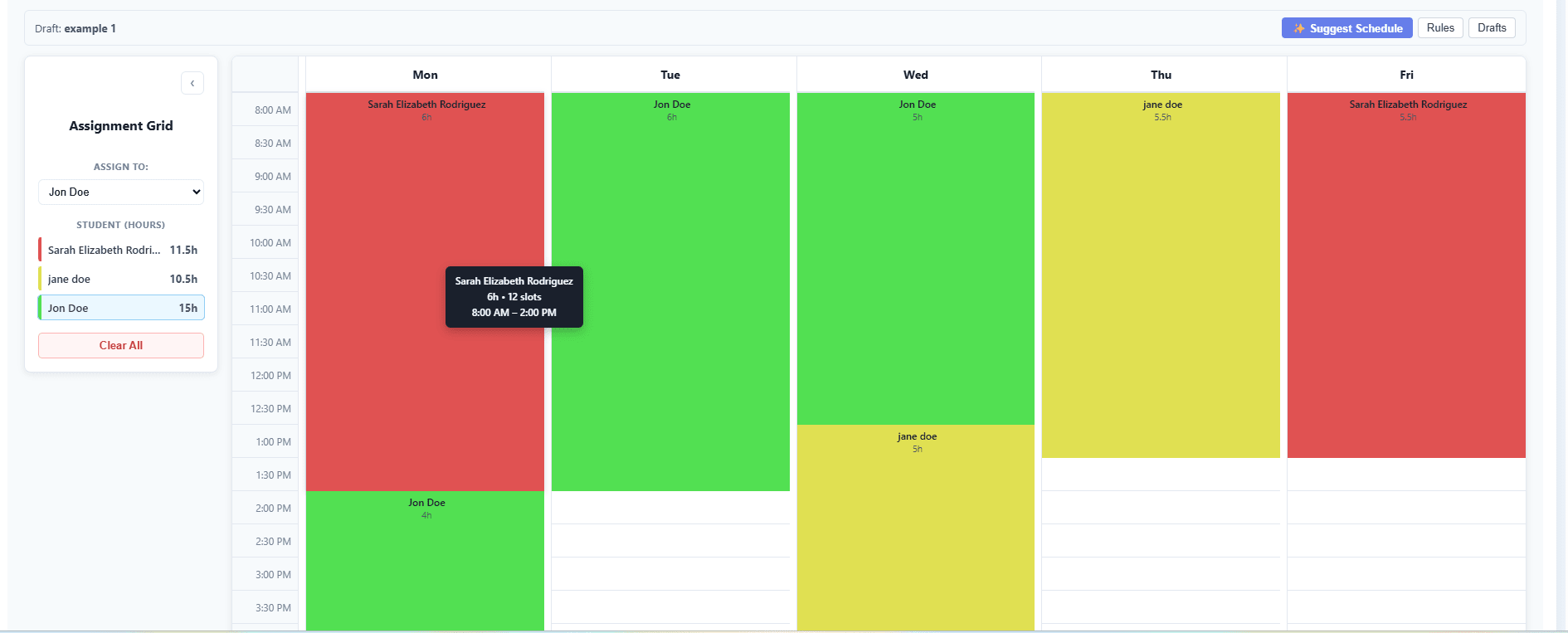1568x633 pixels.
Task: Click the Clear All button
Action: [x=121, y=345]
